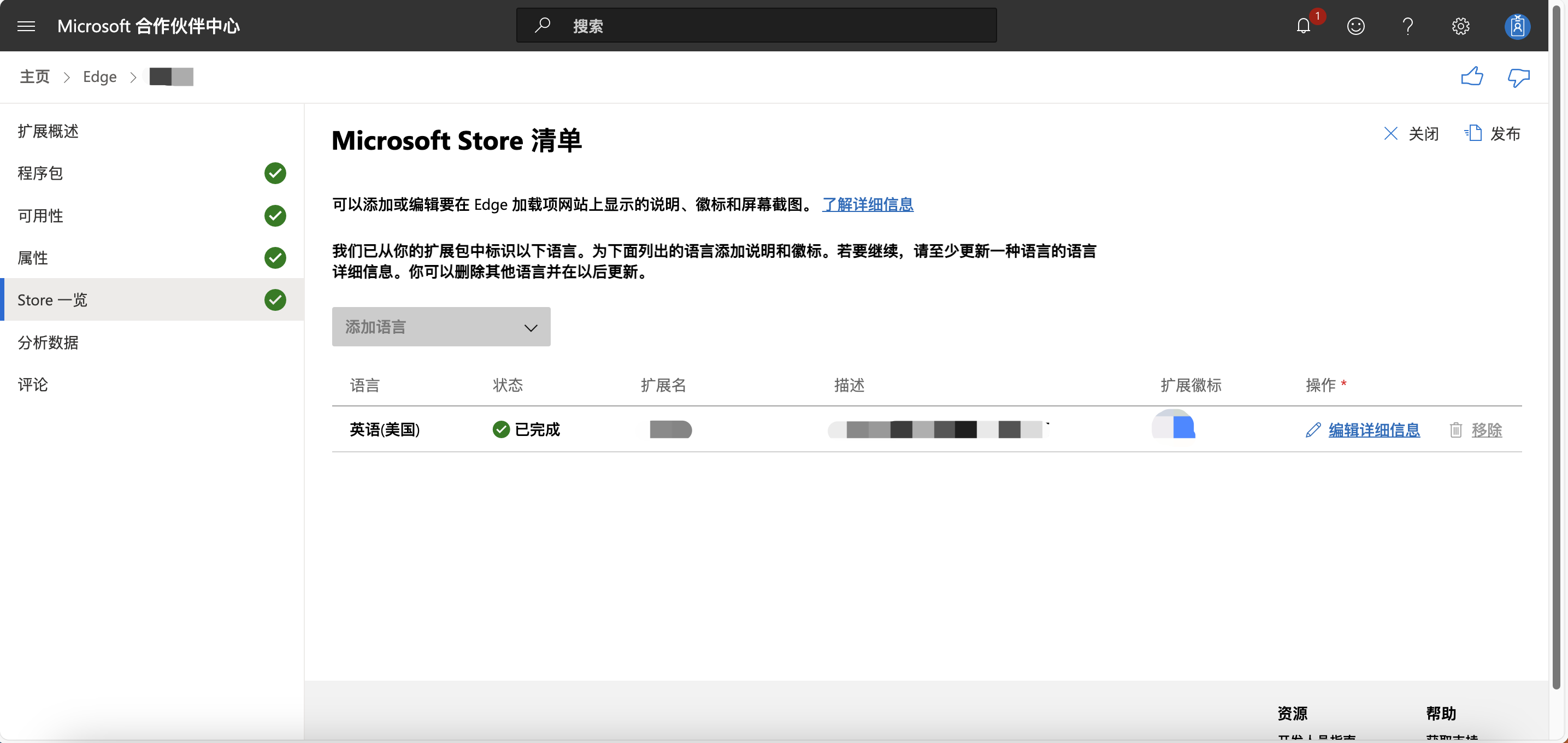Click the 已完成 green check status icon
This screenshot has width=1568, height=743.
click(500, 429)
